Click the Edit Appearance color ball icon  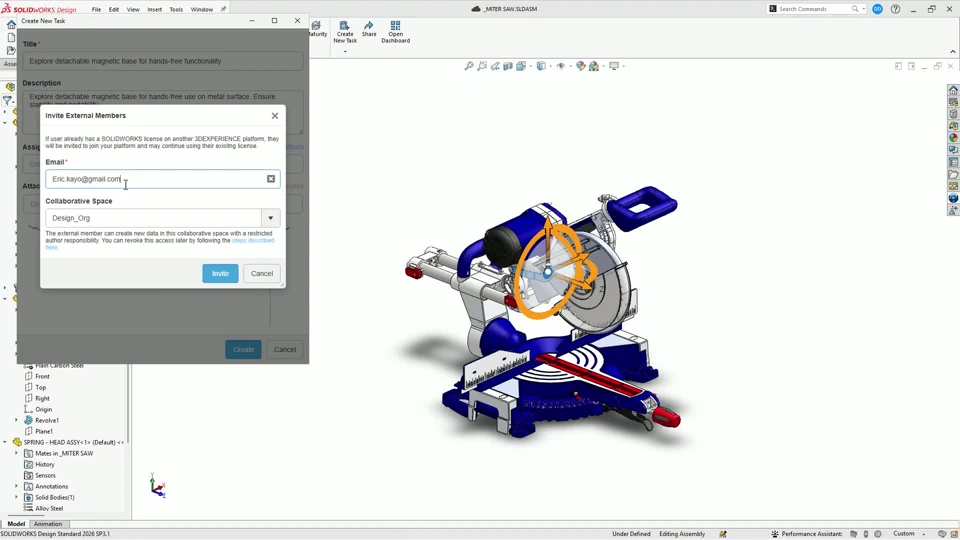580,66
